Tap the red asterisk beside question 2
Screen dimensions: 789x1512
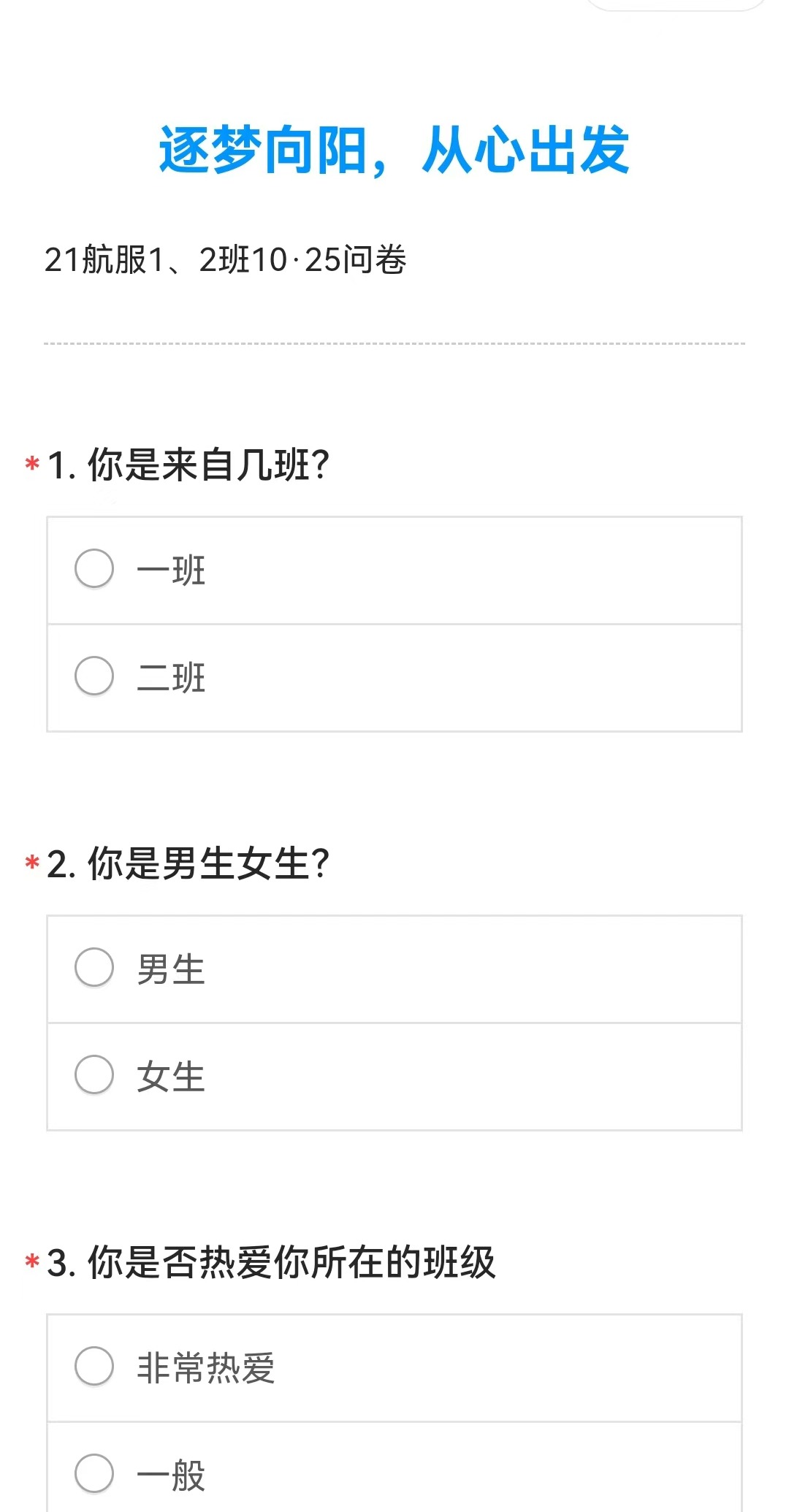coord(32,863)
